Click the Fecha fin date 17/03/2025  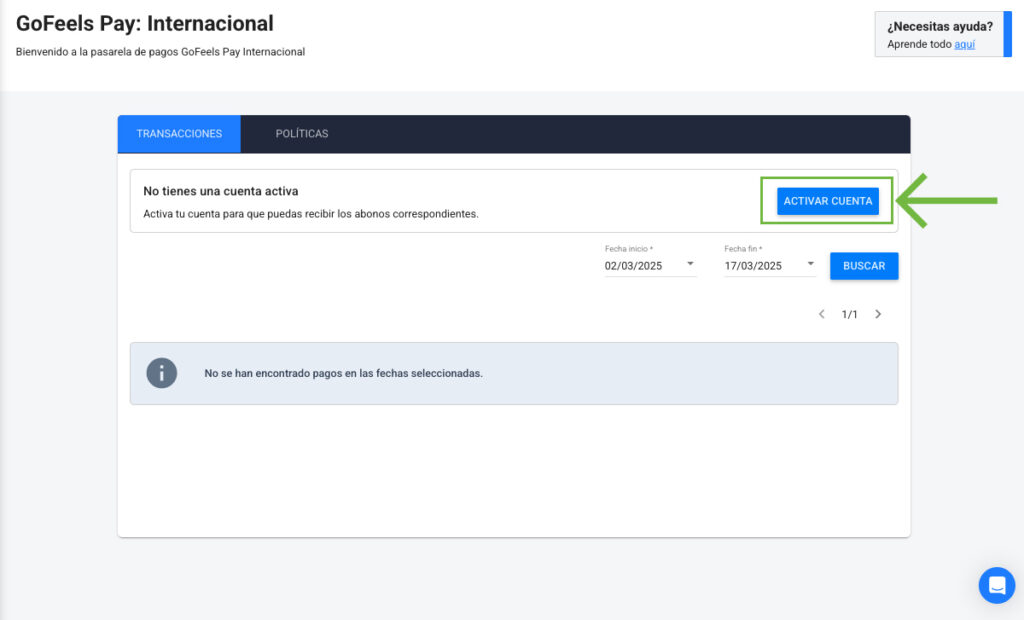[x=753, y=266]
